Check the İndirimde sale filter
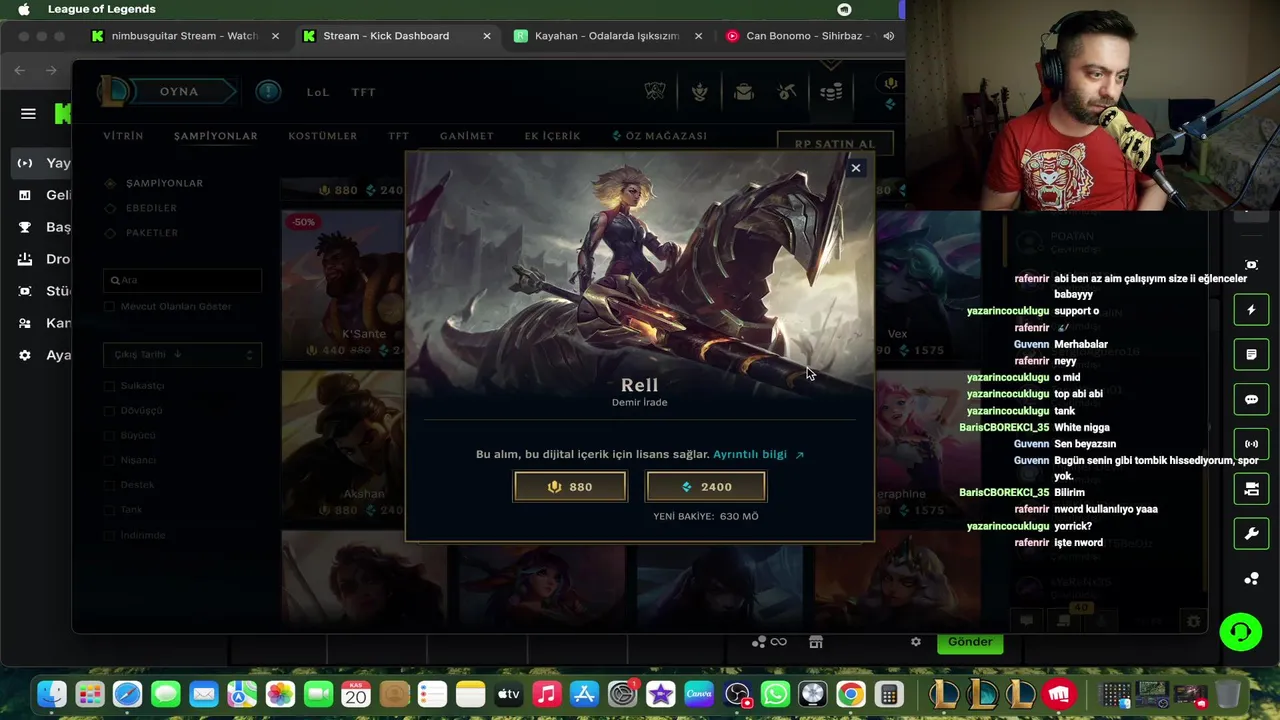1280x720 pixels. [x=110, y=535]
